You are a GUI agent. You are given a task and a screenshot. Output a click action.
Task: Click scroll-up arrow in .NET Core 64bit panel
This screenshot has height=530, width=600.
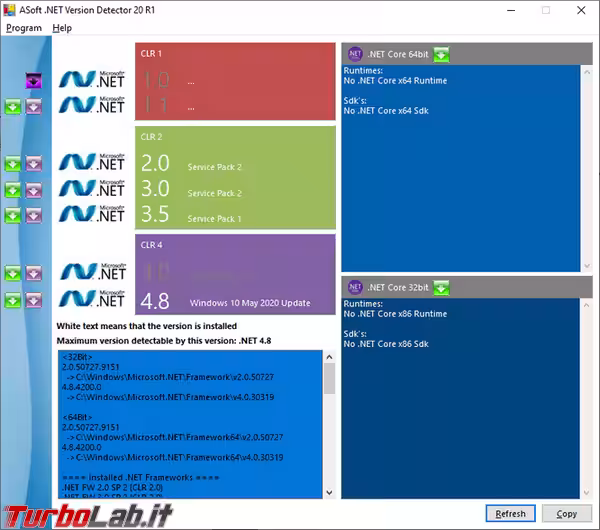(x=587, y=72)
